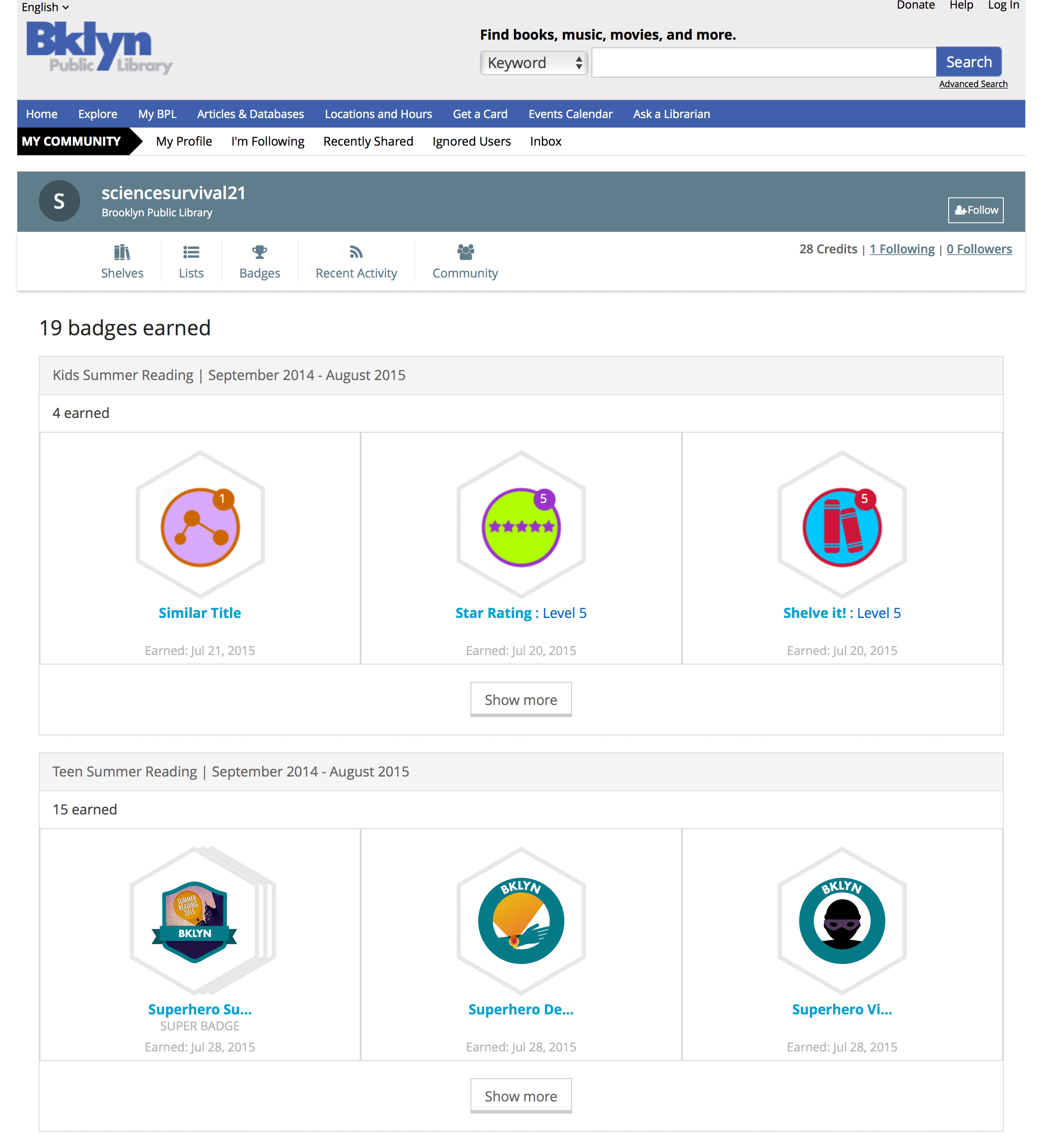
Task: Click the Star Rating badge image
Action: (x=521, y=527)
